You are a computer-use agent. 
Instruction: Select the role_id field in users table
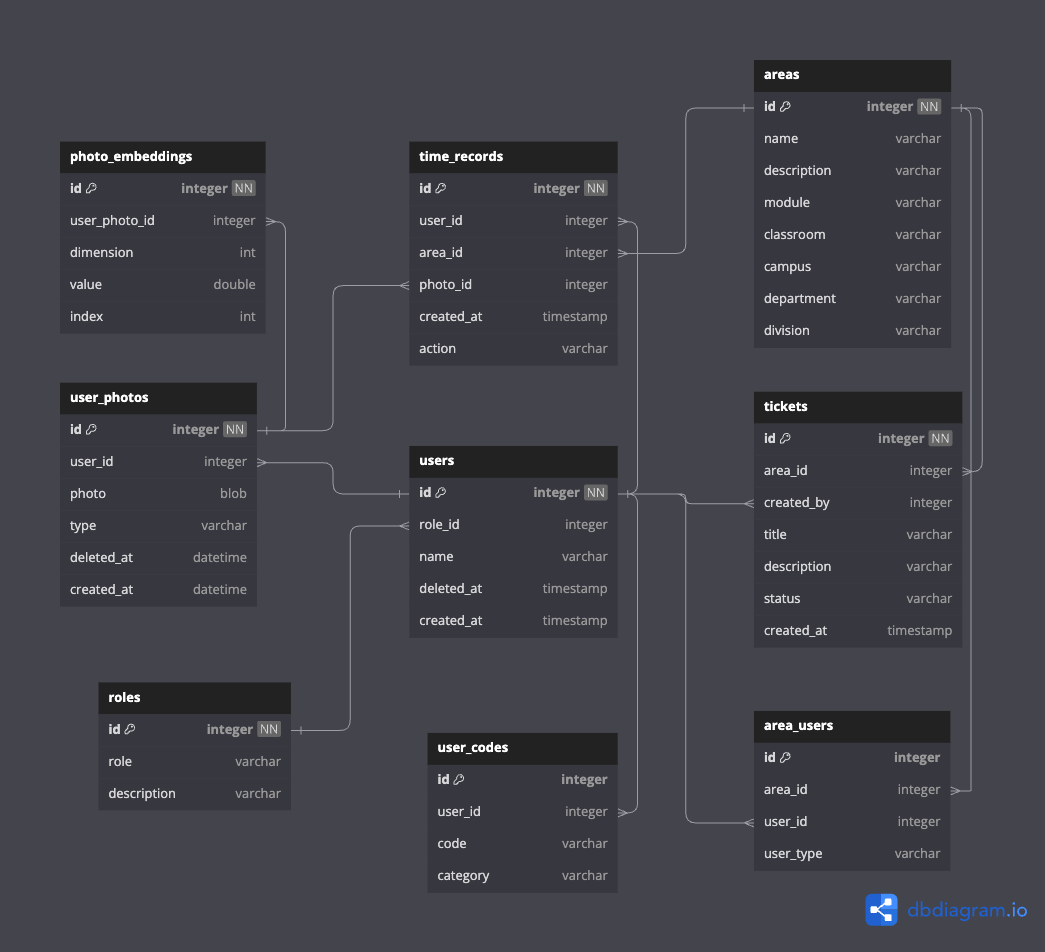(440, 525)
